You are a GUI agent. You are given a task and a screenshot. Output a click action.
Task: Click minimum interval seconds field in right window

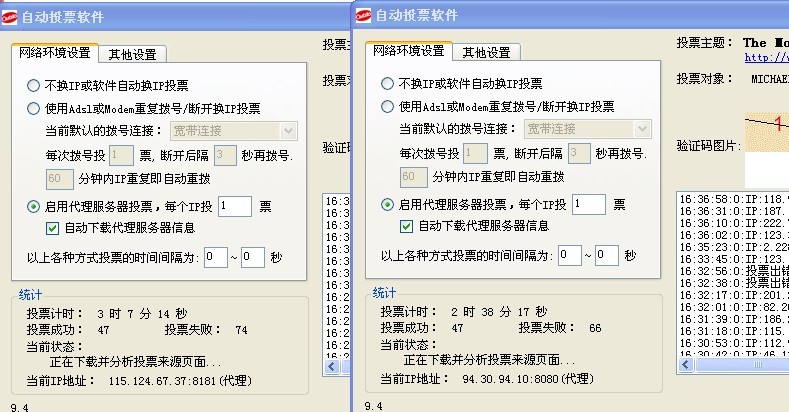(570, 256)
